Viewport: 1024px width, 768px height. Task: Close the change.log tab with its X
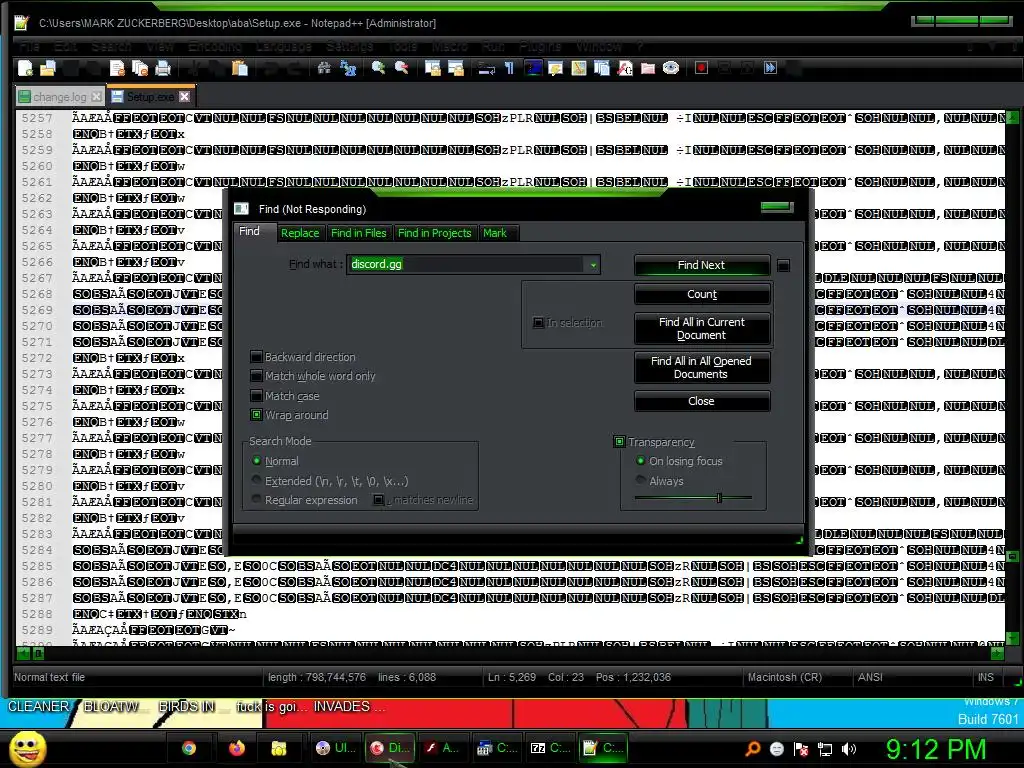click(97, 97)
